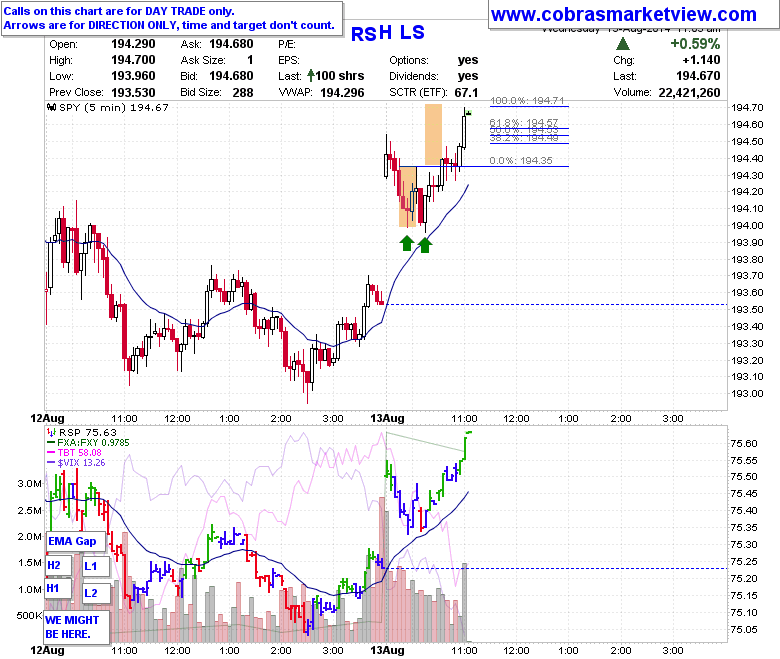This screenshot has height=659, width=780.
Task: Click the DAY TRADE only notice box
Action: pyautogui.click(x=172, y=18)
